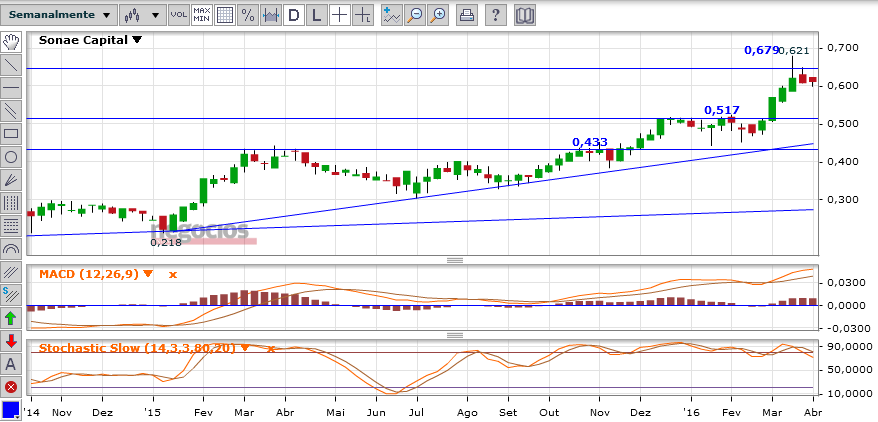Click the 0,679 high price label
Image resolution: width=878 pixels, height=422 pixels.
[x=761, y=50]
